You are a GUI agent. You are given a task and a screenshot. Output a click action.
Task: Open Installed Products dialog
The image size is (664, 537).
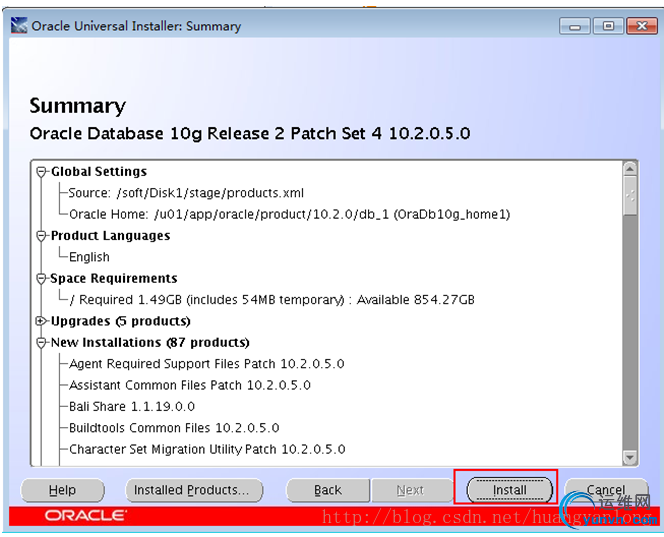pyautogui.click(x=194, y=490)
